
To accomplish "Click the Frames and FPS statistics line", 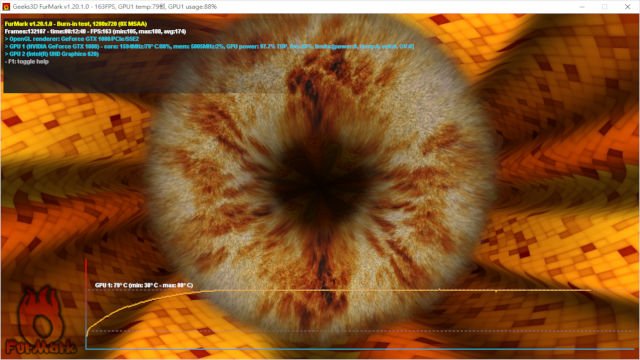I will click(x=95, y=31).
